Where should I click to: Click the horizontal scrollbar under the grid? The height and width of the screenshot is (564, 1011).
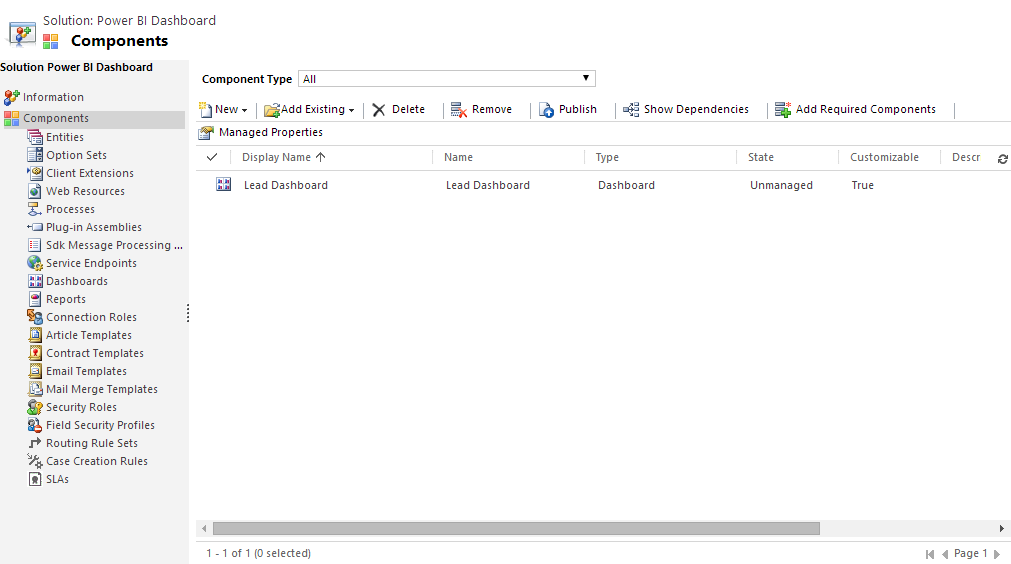(516, 528)
